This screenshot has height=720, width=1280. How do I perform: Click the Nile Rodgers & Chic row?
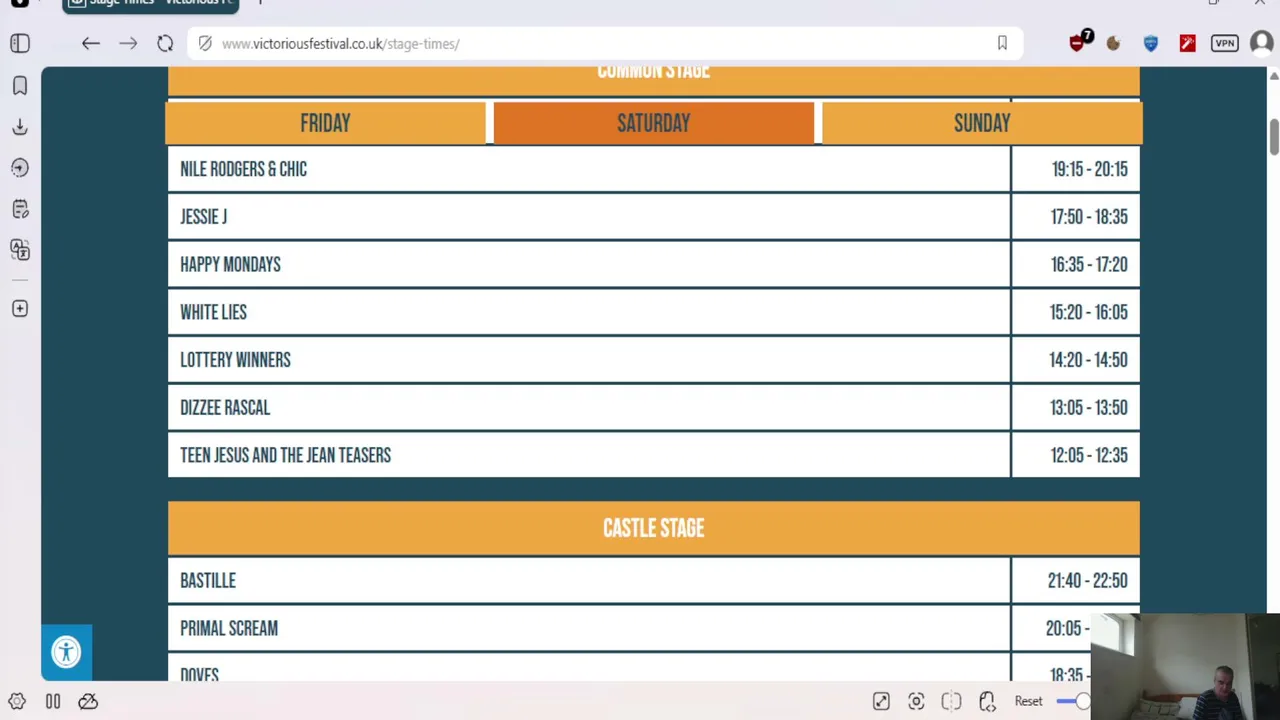(x=654, y=169)
